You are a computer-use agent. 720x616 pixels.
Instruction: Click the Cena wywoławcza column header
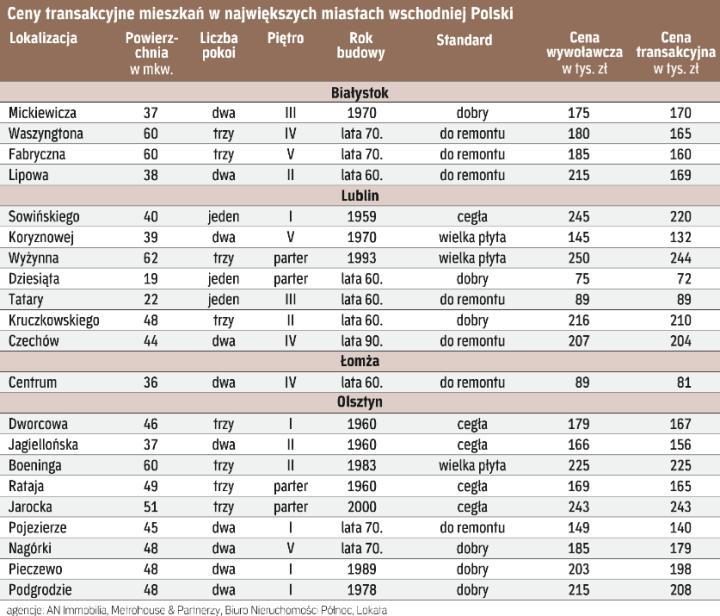[x=589, y=55]
